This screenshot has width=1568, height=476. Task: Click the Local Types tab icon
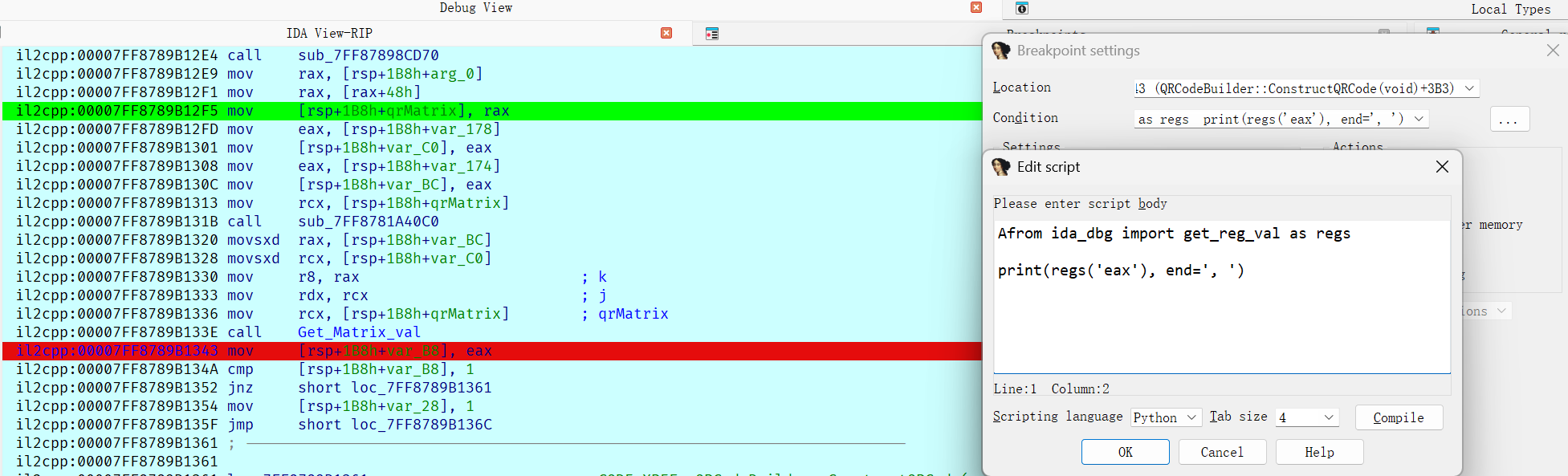(x=1021, y=8)
